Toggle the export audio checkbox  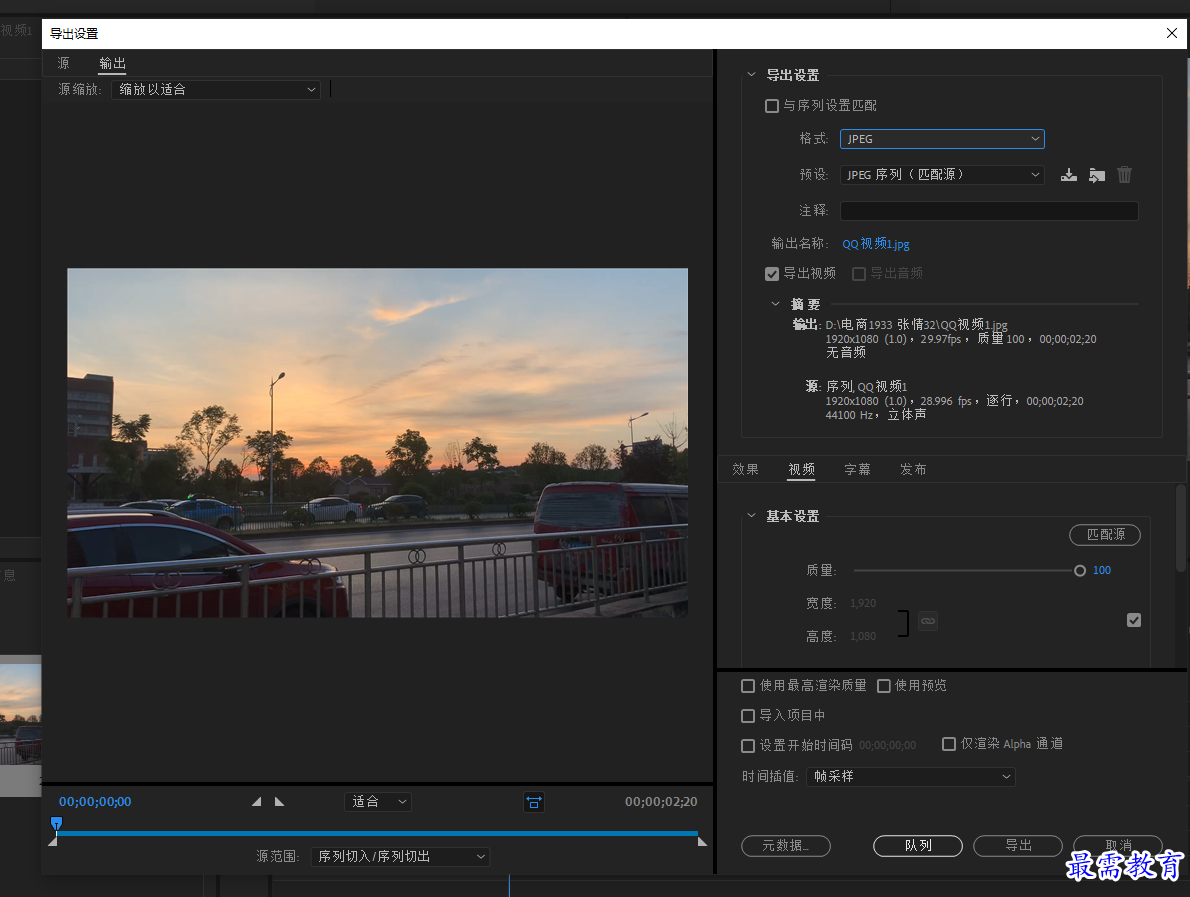[x=859, y=273]
